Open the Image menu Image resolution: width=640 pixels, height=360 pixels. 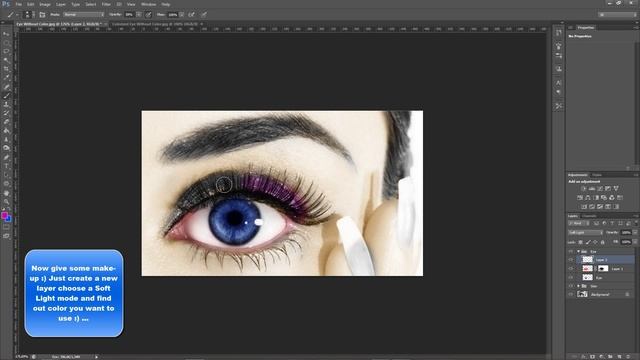[45, 4]
